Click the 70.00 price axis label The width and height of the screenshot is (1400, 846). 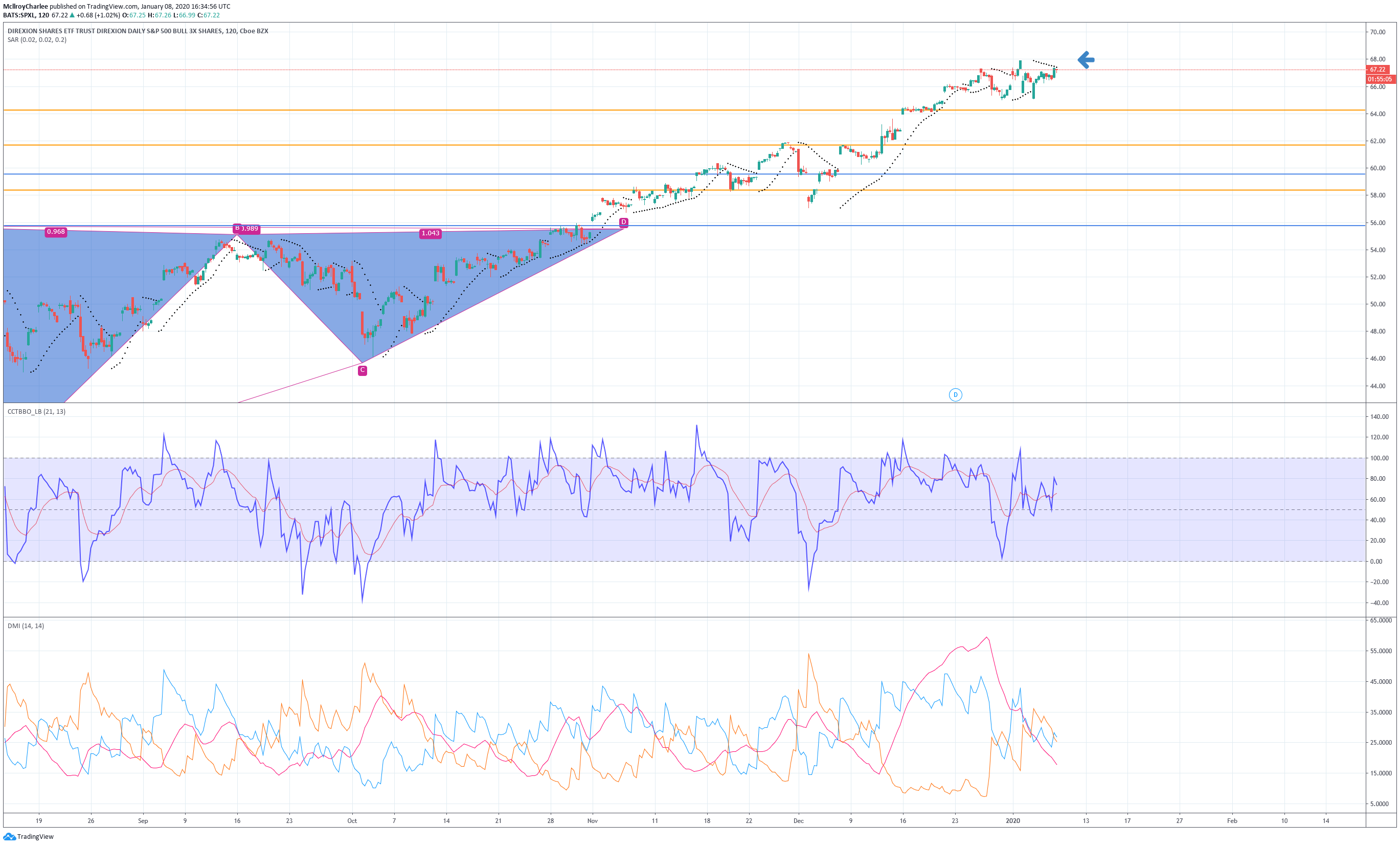(1378, 32)
